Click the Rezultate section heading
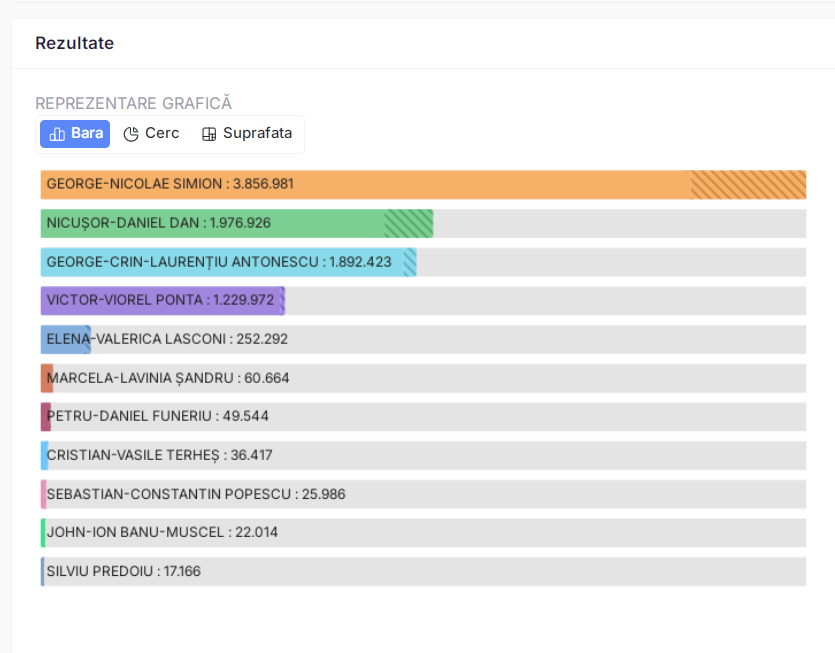This screenshot has height=653, width=835. (74, 43)
